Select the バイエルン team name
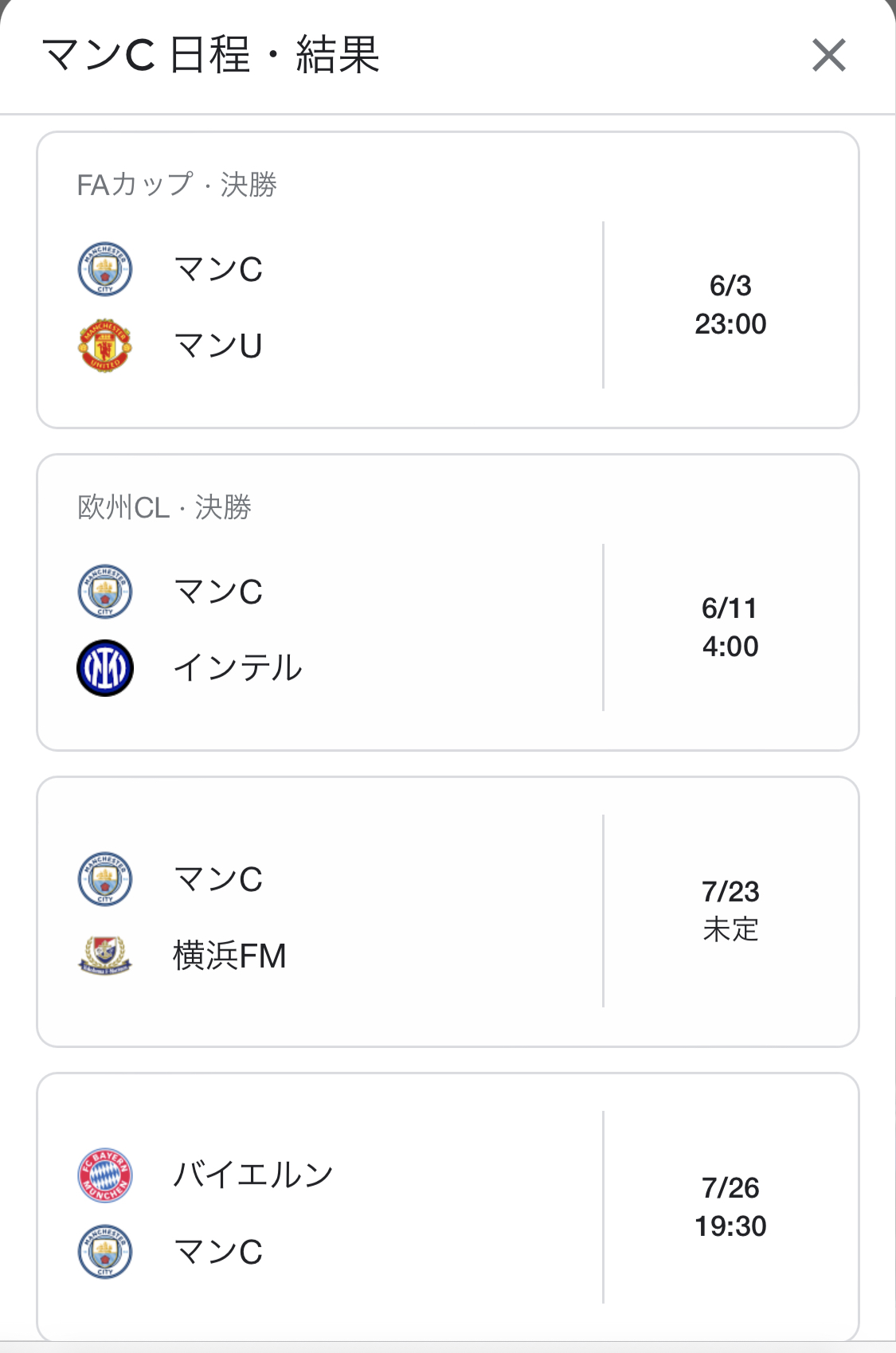 click(253, 1175)
